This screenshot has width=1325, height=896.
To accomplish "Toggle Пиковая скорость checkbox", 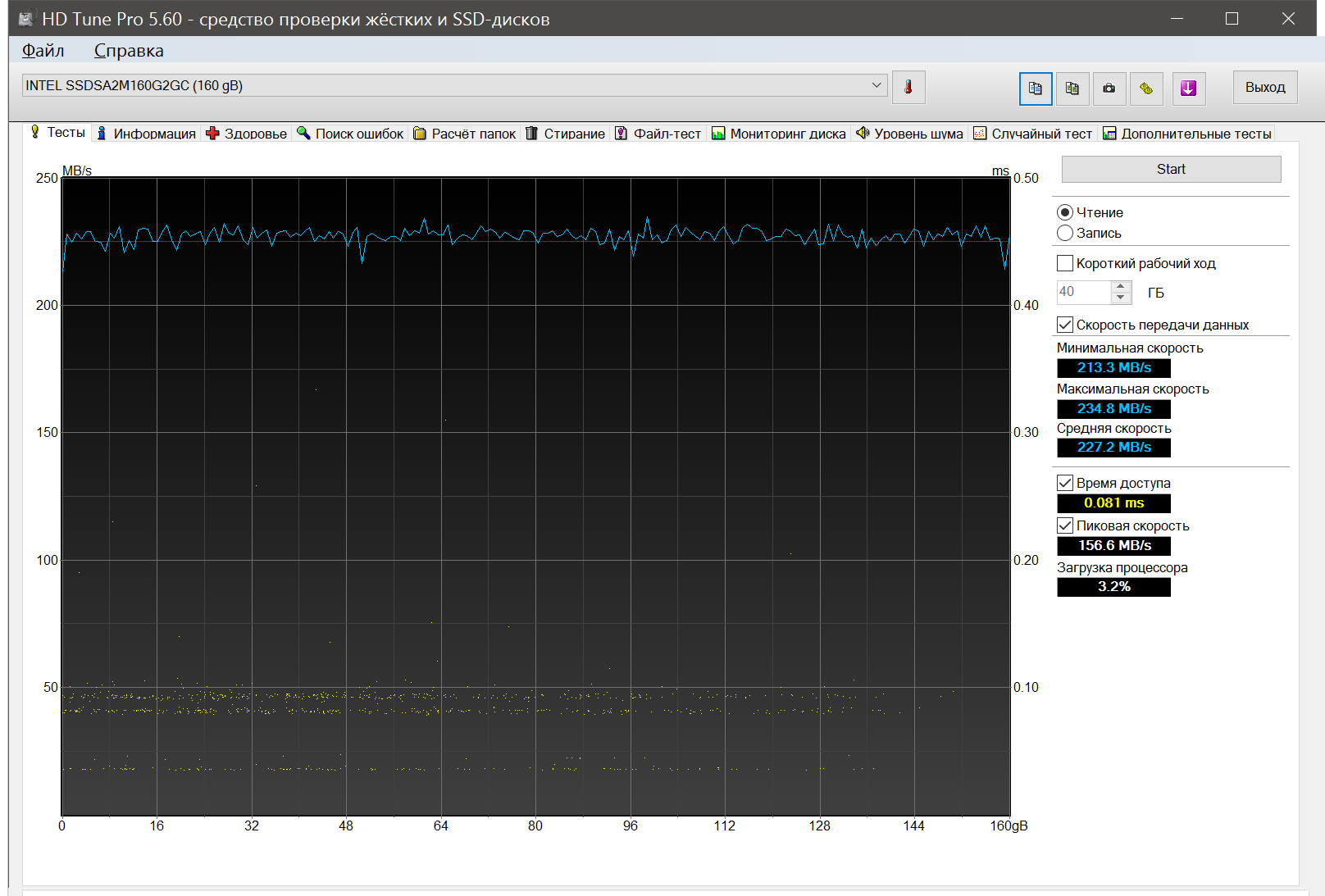I will tap(1065, 525).
